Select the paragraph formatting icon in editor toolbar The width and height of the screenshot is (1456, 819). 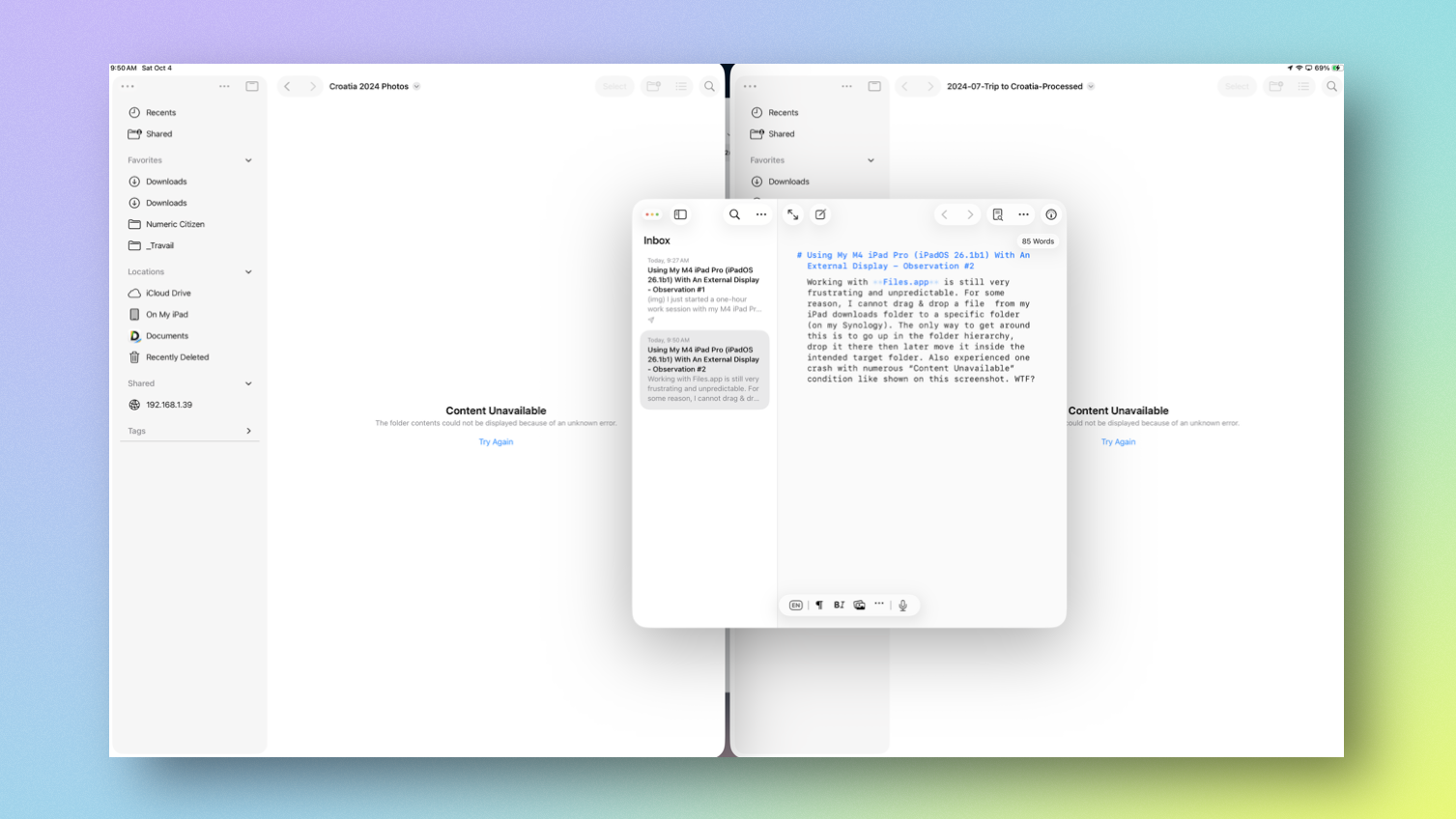(x=818, y=605)
